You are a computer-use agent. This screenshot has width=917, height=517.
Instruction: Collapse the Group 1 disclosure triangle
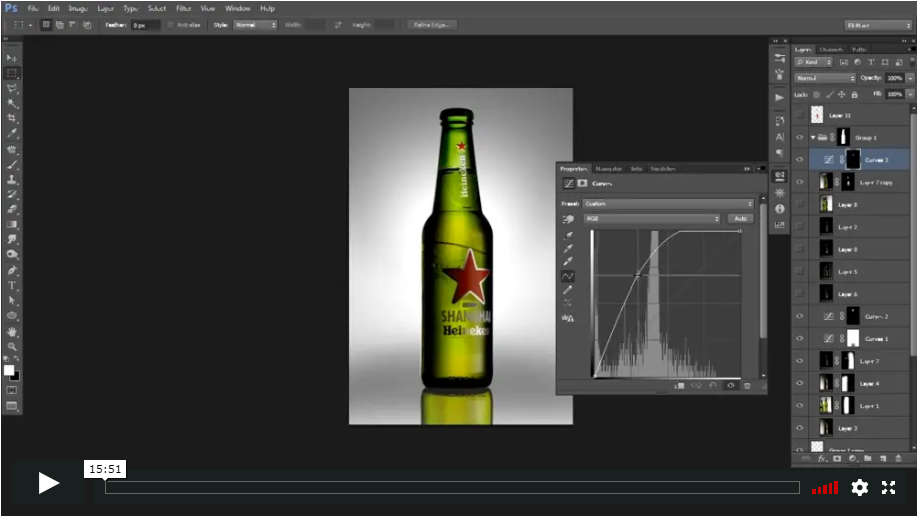pyautogui.click(x=813, y=137)
